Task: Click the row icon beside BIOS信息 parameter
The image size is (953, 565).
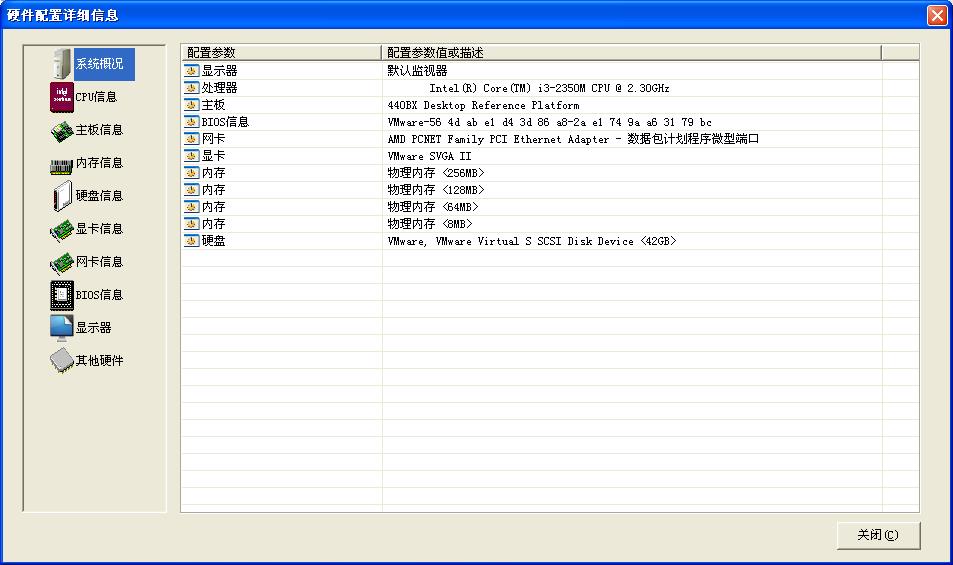Action: click(191, 122)
